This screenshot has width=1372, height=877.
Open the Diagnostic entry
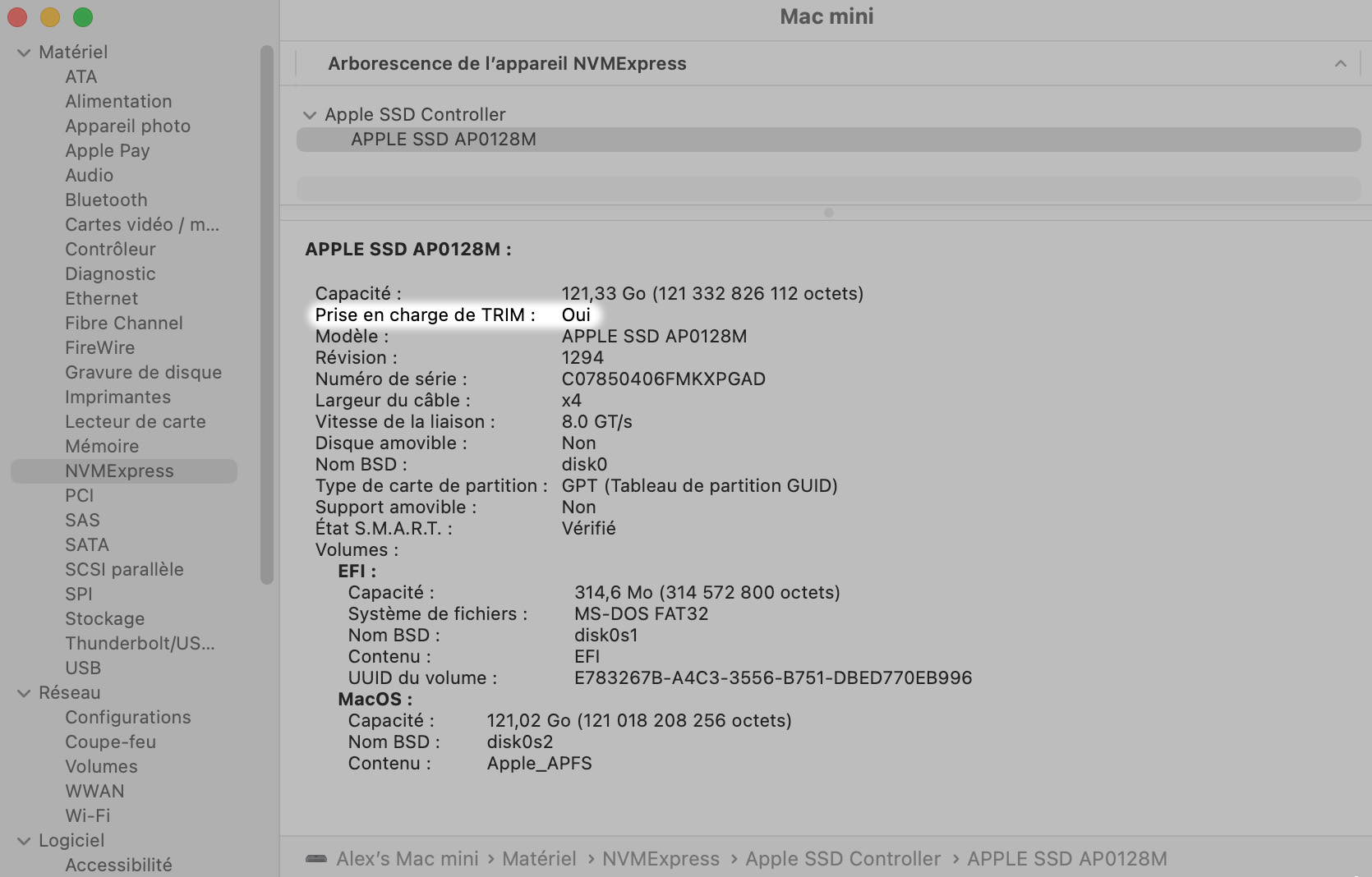[x=110, y=273]
